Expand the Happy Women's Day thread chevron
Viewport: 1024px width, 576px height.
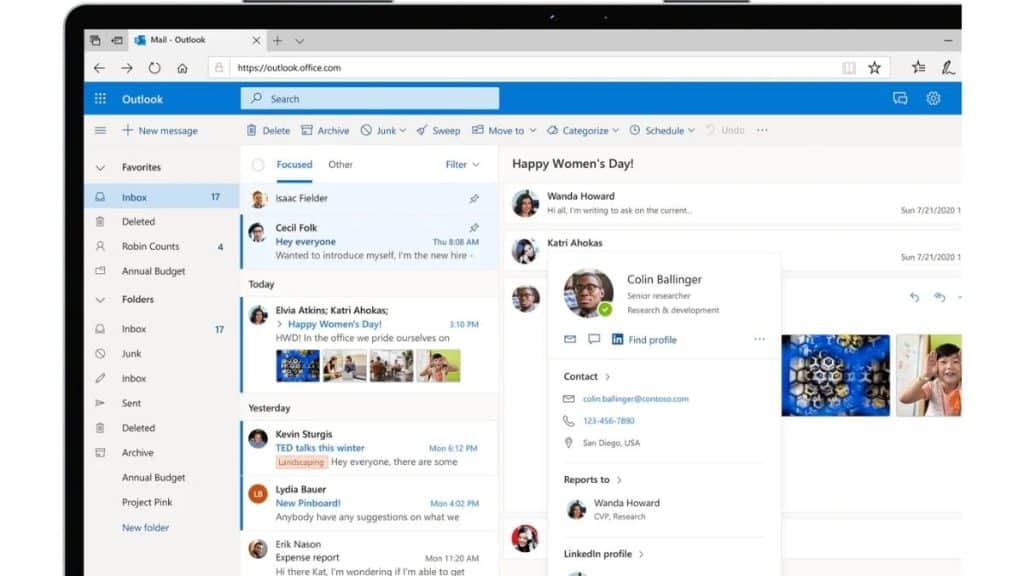click(x=280, y=324)
